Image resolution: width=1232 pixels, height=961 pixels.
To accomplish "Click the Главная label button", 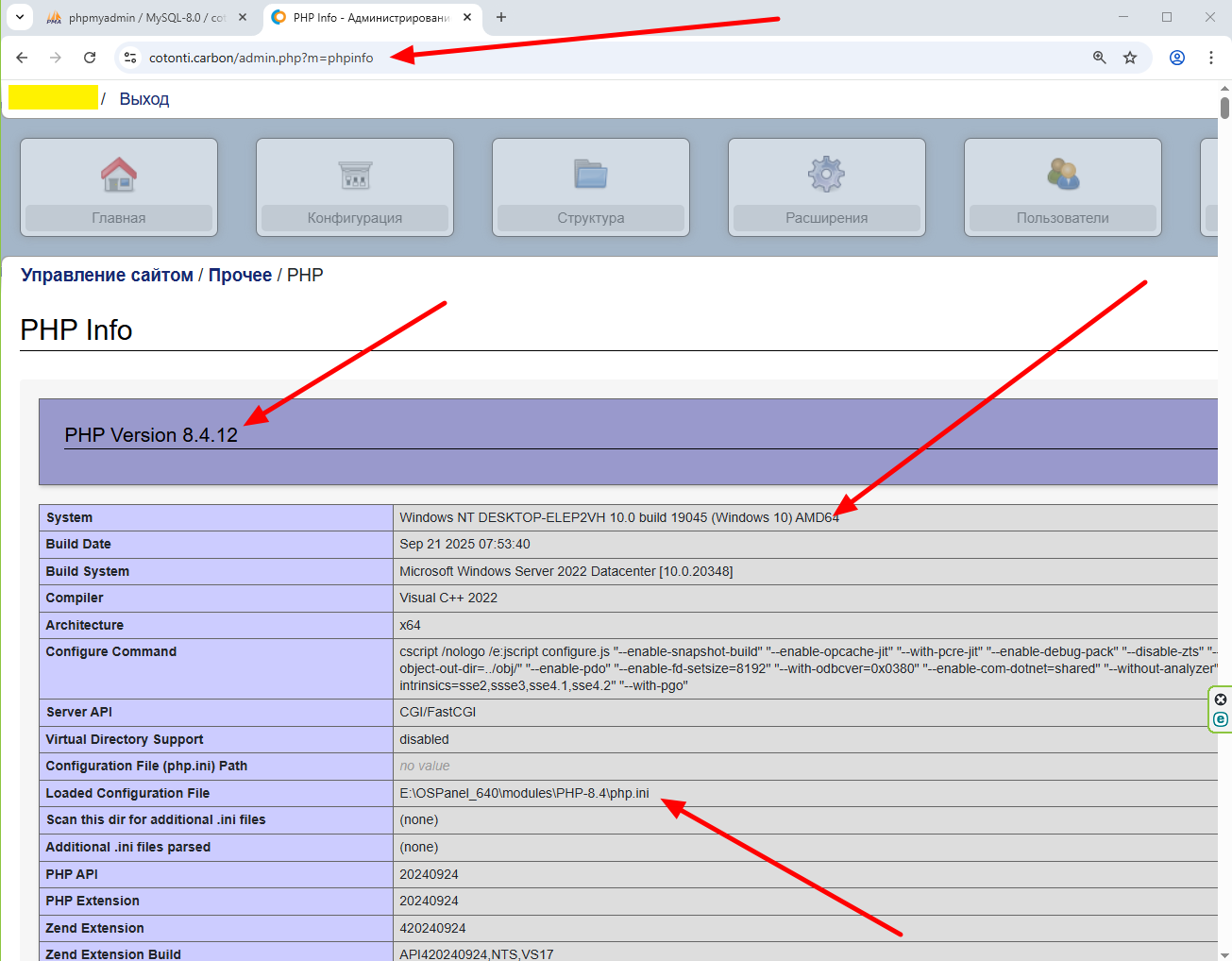I will tap(119, 218).
